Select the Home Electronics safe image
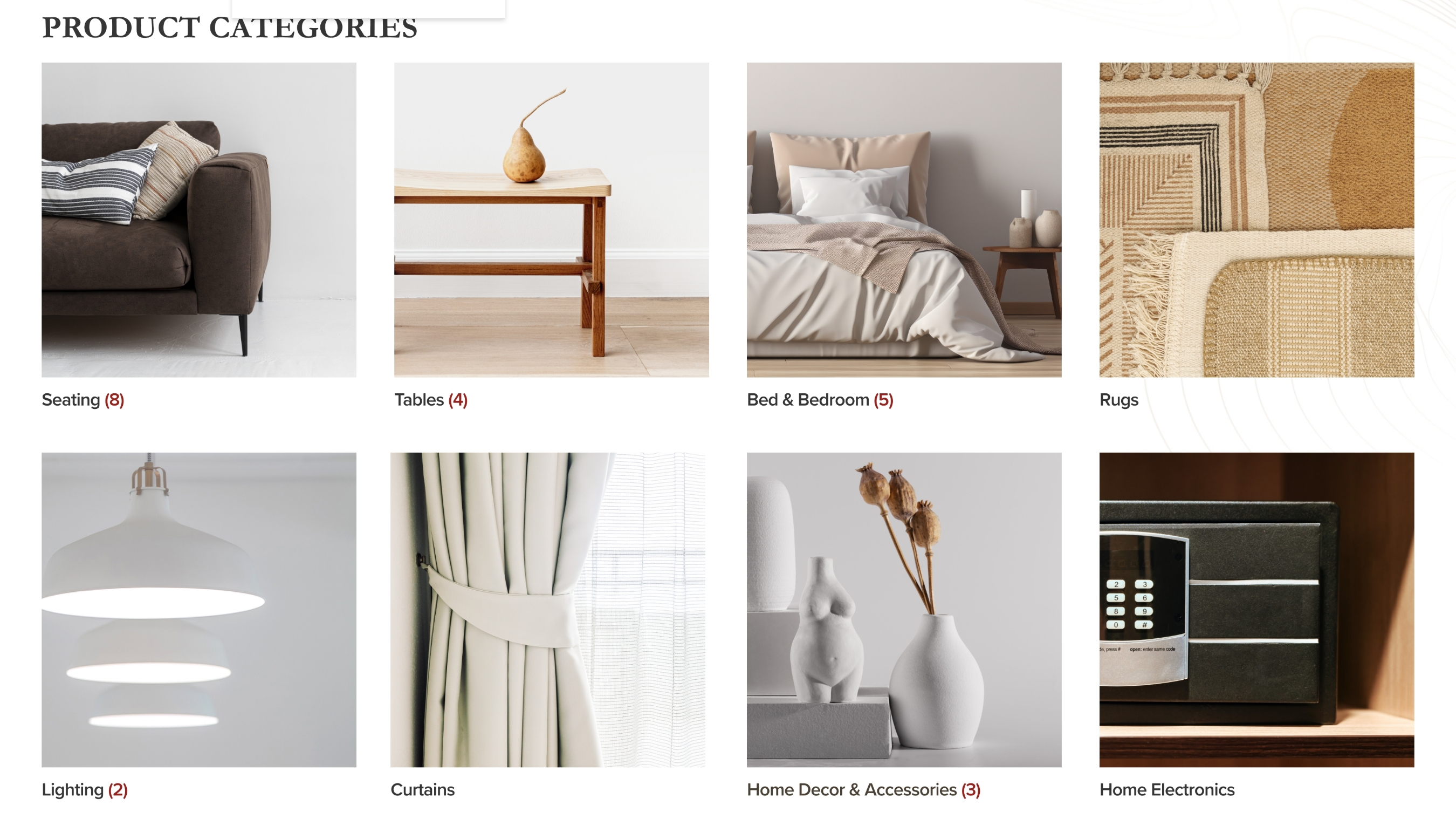 click(x=1256, y=610)
